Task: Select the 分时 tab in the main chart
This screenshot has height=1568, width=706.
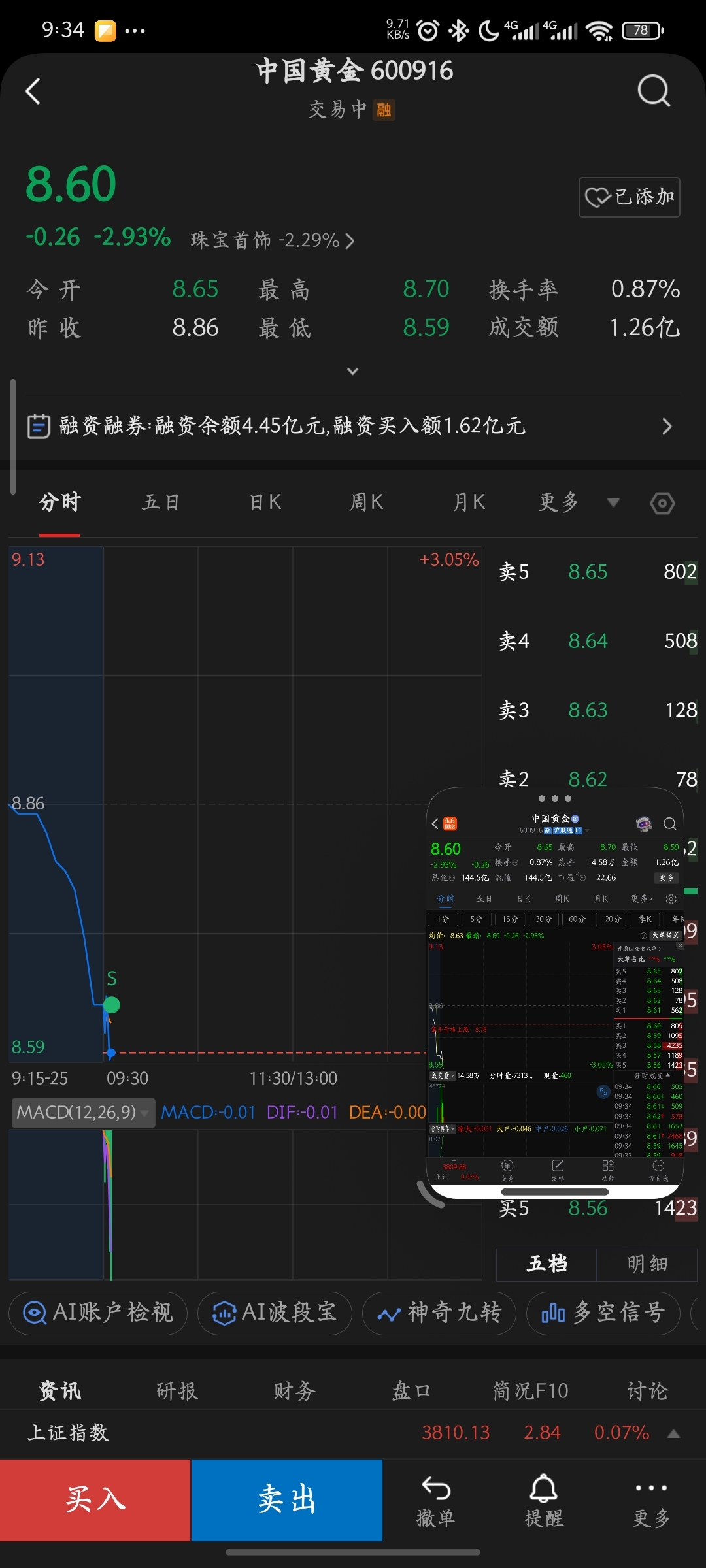Action: pos(59,502)
